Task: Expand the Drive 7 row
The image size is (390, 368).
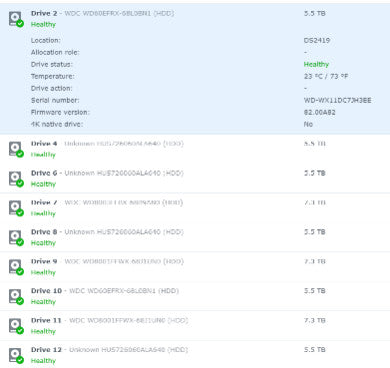Action: click(195, 208)
